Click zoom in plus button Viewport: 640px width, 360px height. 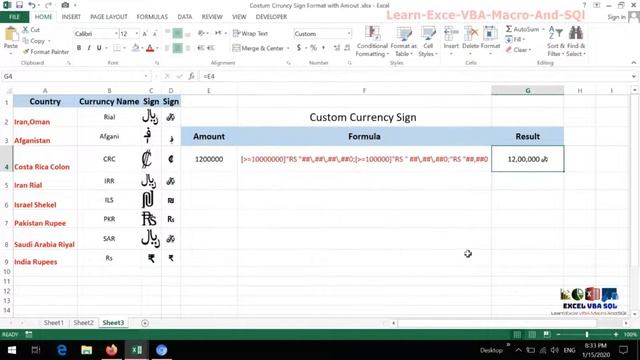coord(616,334)
